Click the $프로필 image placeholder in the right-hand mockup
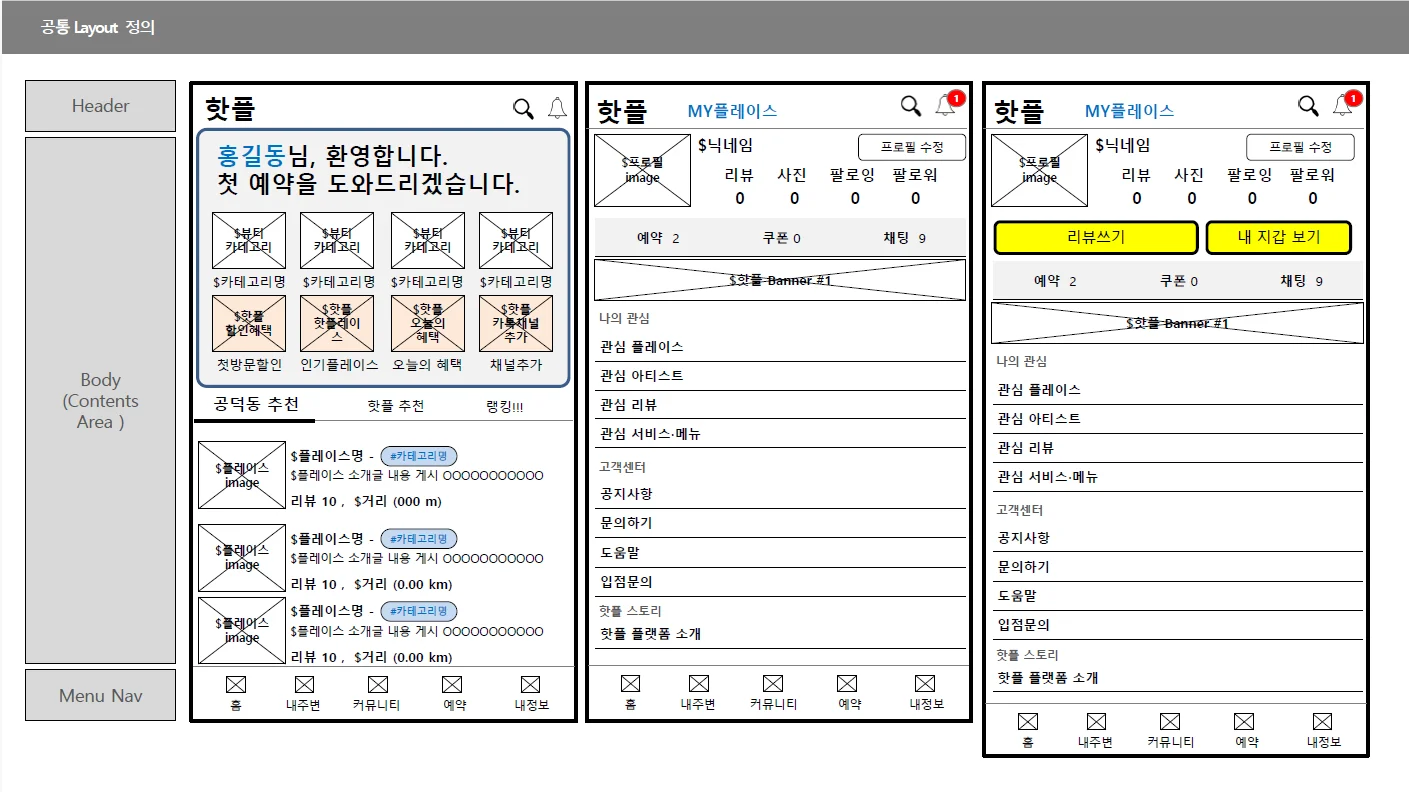The height and width of the screenshot is (792, 1409). 1039,170
